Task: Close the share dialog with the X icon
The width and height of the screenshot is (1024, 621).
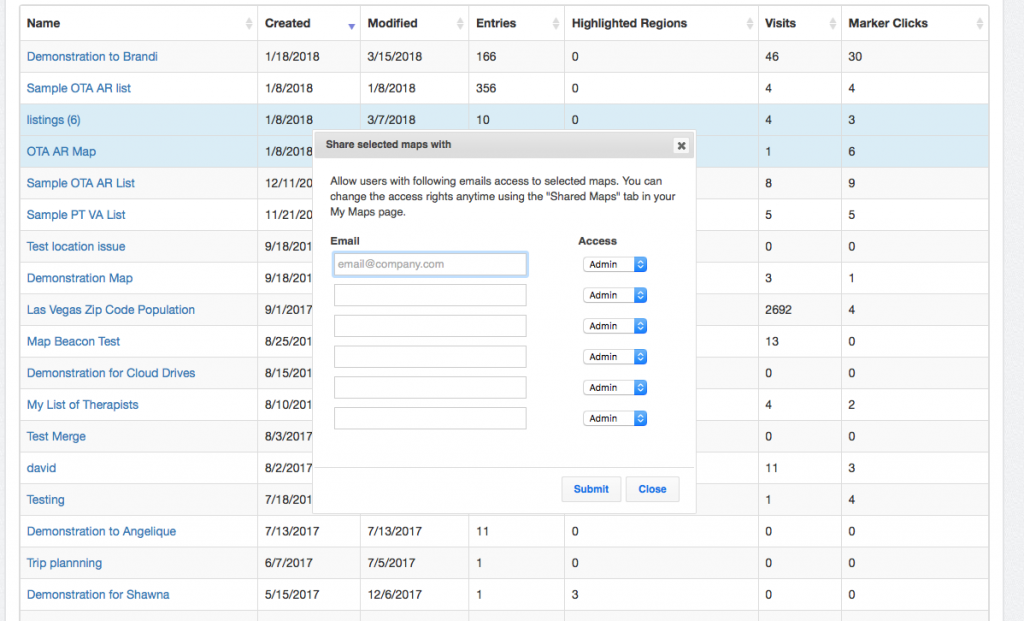Action: [x=681, y=146]
